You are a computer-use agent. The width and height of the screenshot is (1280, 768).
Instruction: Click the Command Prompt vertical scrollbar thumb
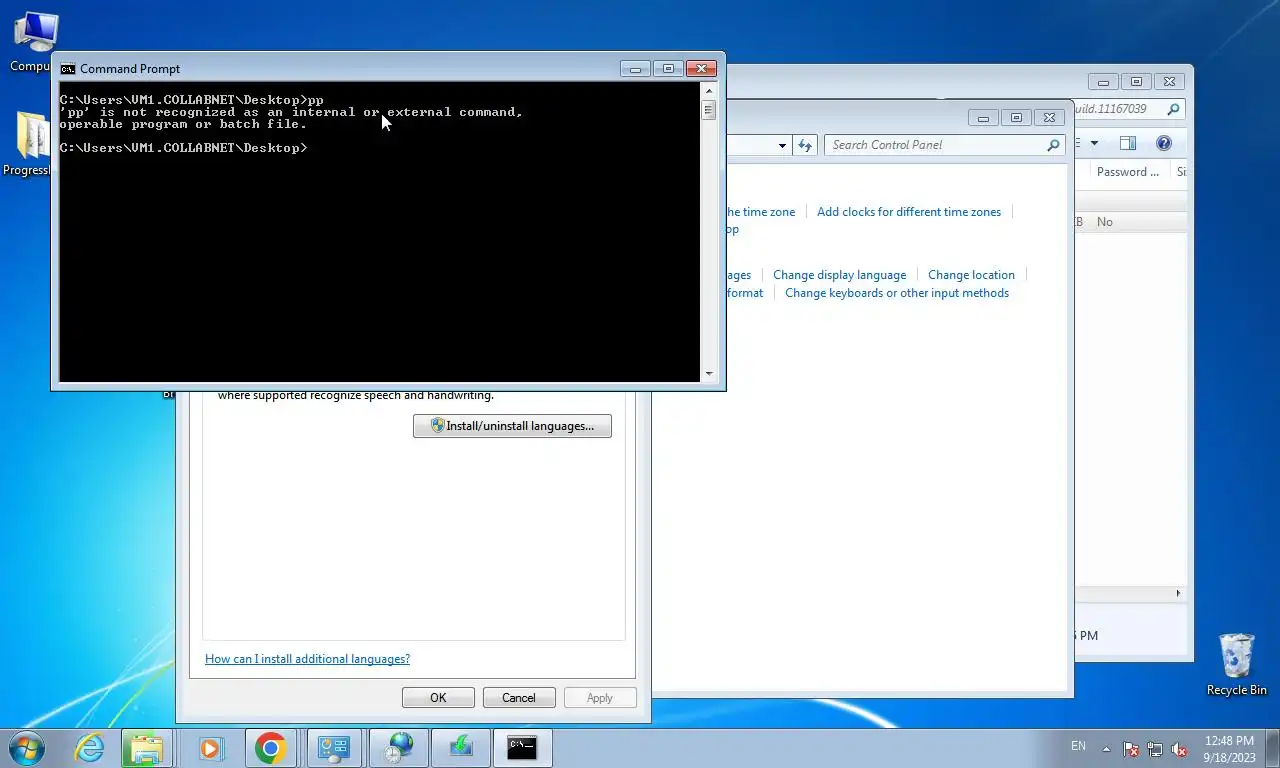(709, 109)
